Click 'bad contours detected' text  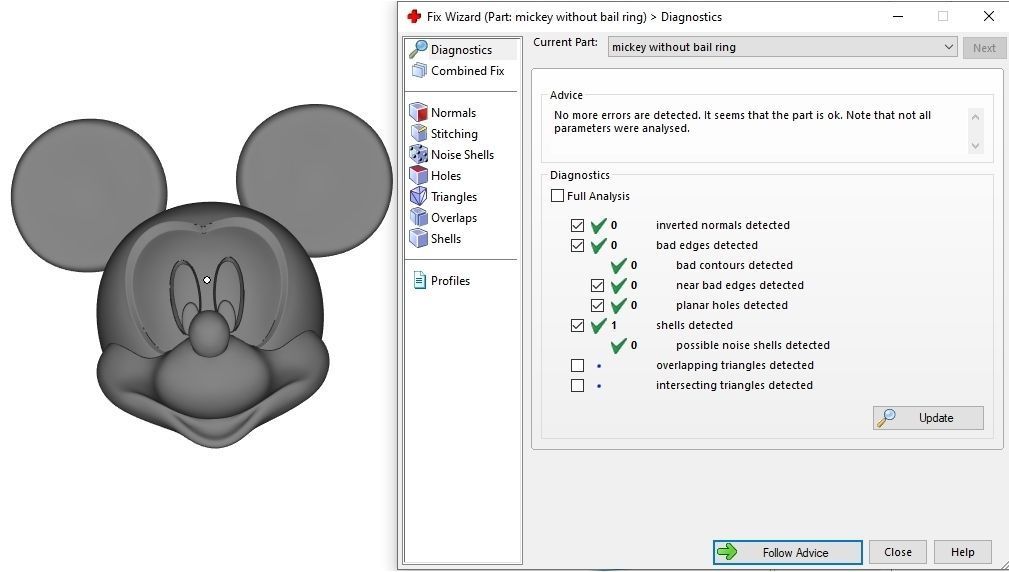pyautogui.click(x=734, y=265)
